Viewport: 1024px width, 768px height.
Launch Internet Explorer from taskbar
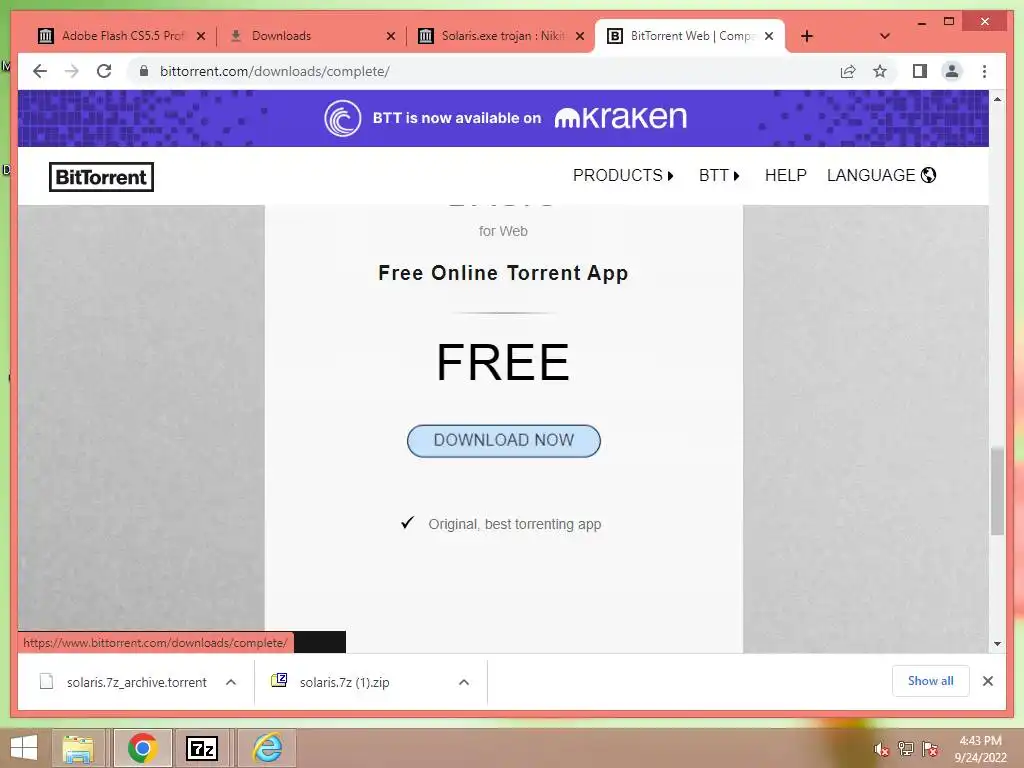[x=268, y=748]
